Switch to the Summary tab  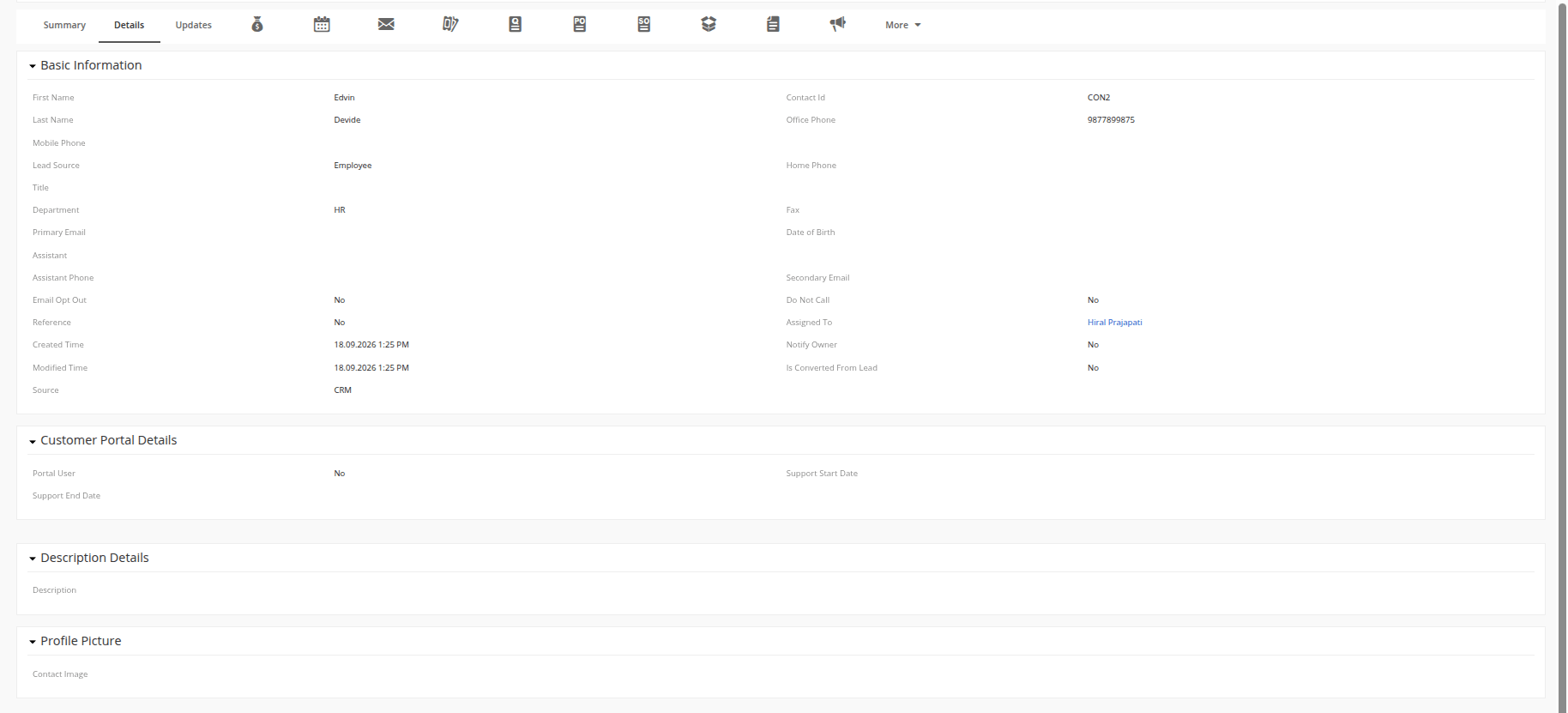64,25
